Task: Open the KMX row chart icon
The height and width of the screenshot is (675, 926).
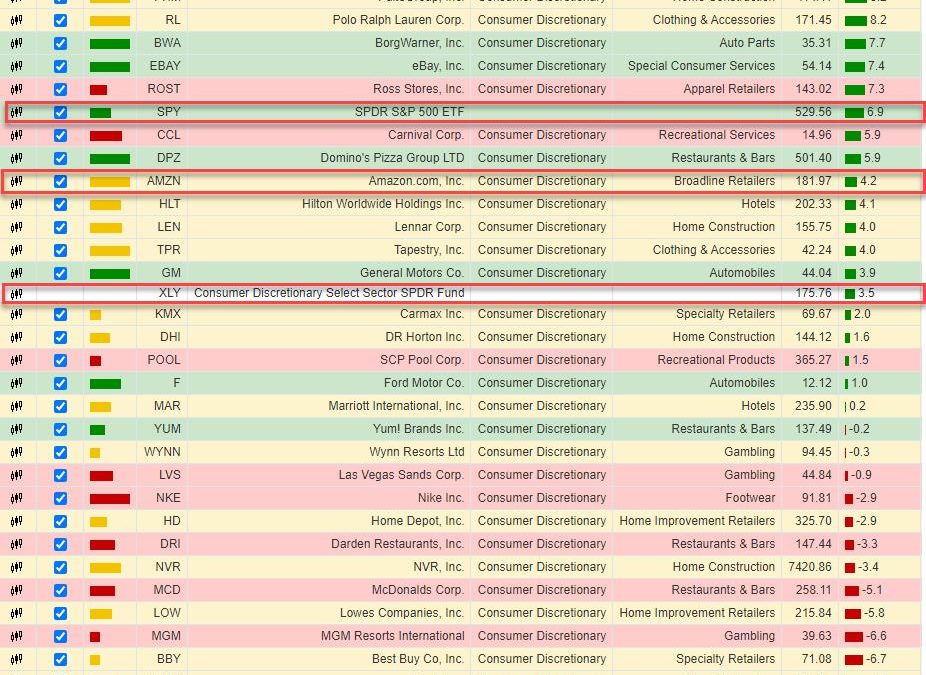Action: click(17, 314)
